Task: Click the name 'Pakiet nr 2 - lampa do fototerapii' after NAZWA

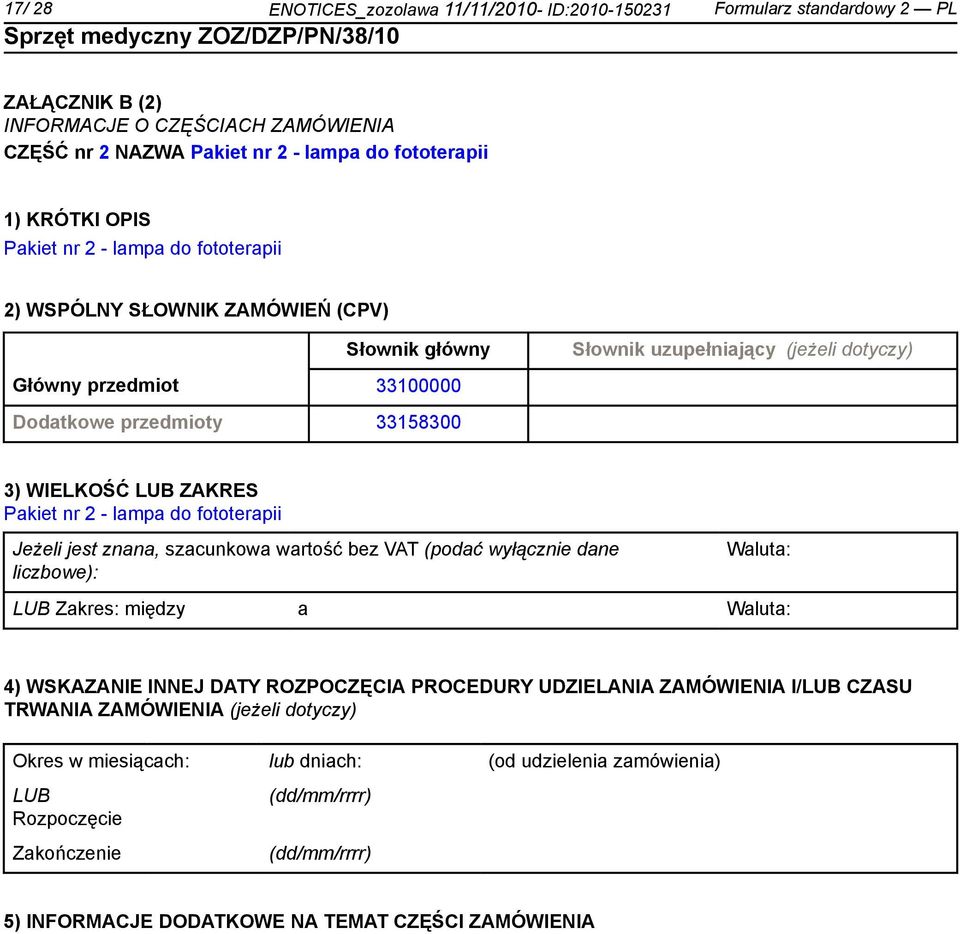Action: click(x=339, y=152)
